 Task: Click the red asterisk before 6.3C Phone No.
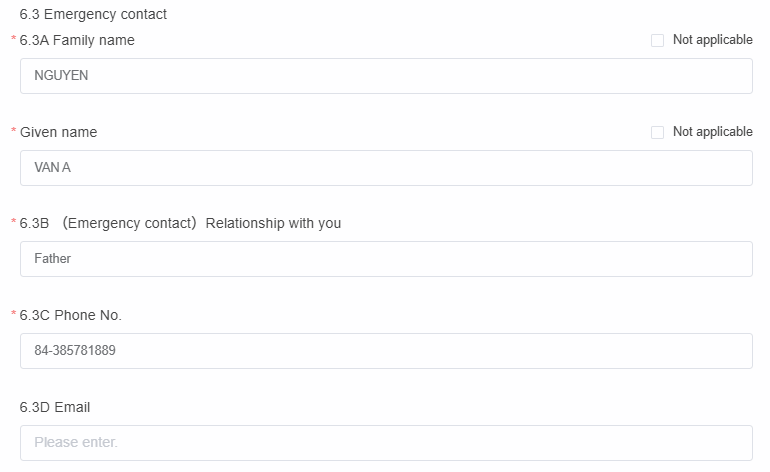14,316
